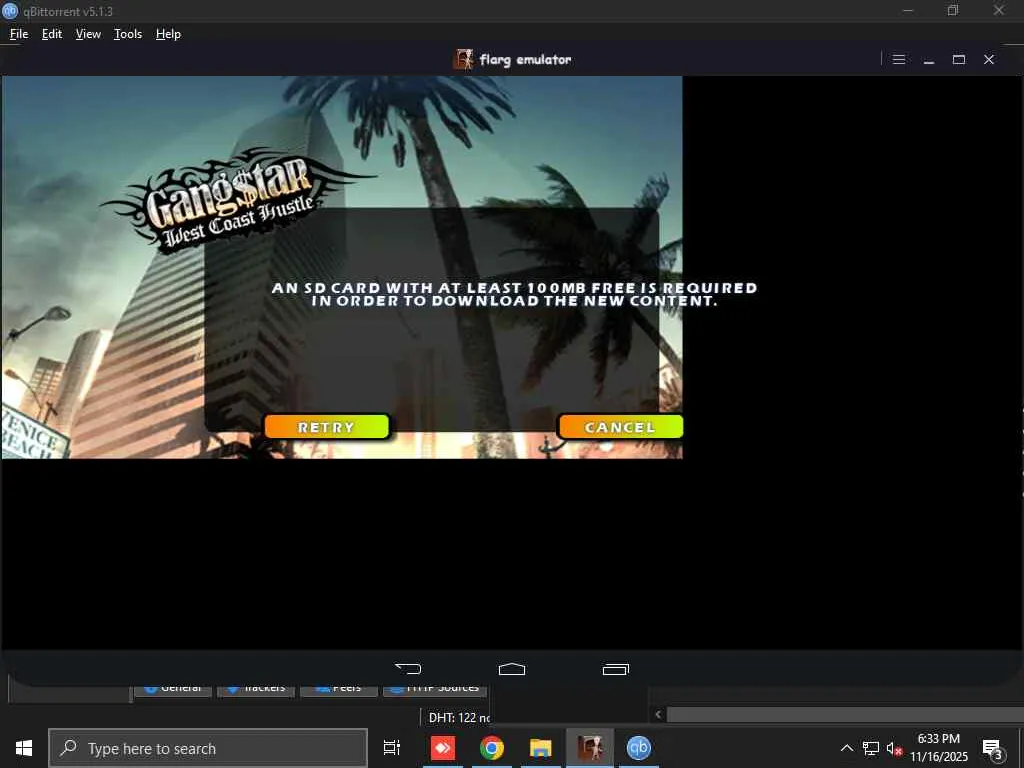The image size is (1024, 768).
Task: Close the qBittorrent window
Action: [999, 10]
